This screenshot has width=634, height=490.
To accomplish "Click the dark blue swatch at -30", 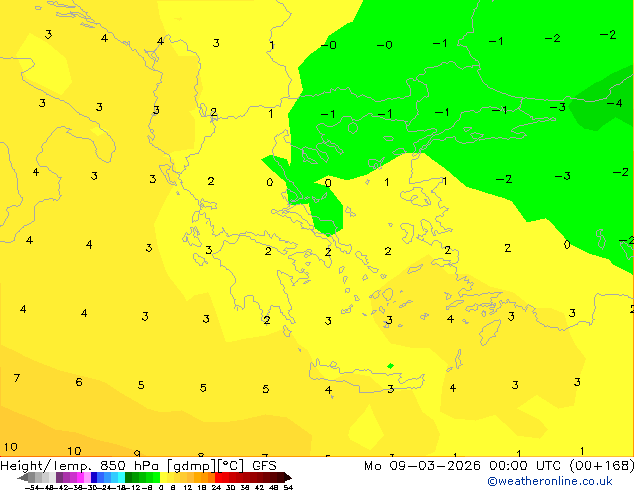I will coord(94,477).
